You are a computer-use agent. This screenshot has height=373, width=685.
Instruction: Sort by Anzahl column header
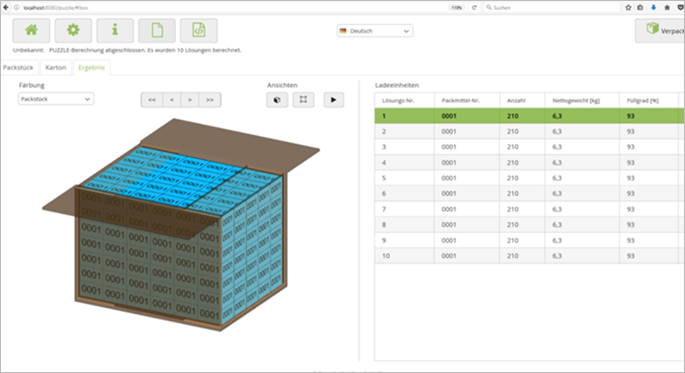click(522, 100)
